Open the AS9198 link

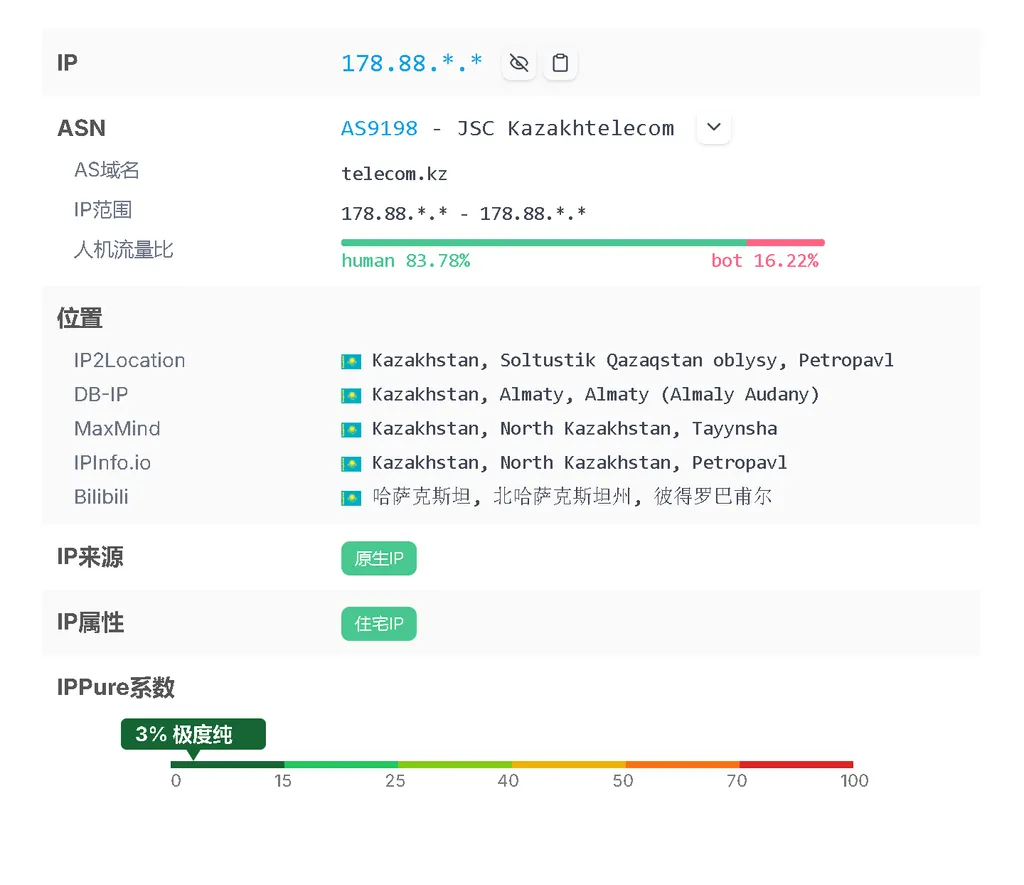pos(379,128)
